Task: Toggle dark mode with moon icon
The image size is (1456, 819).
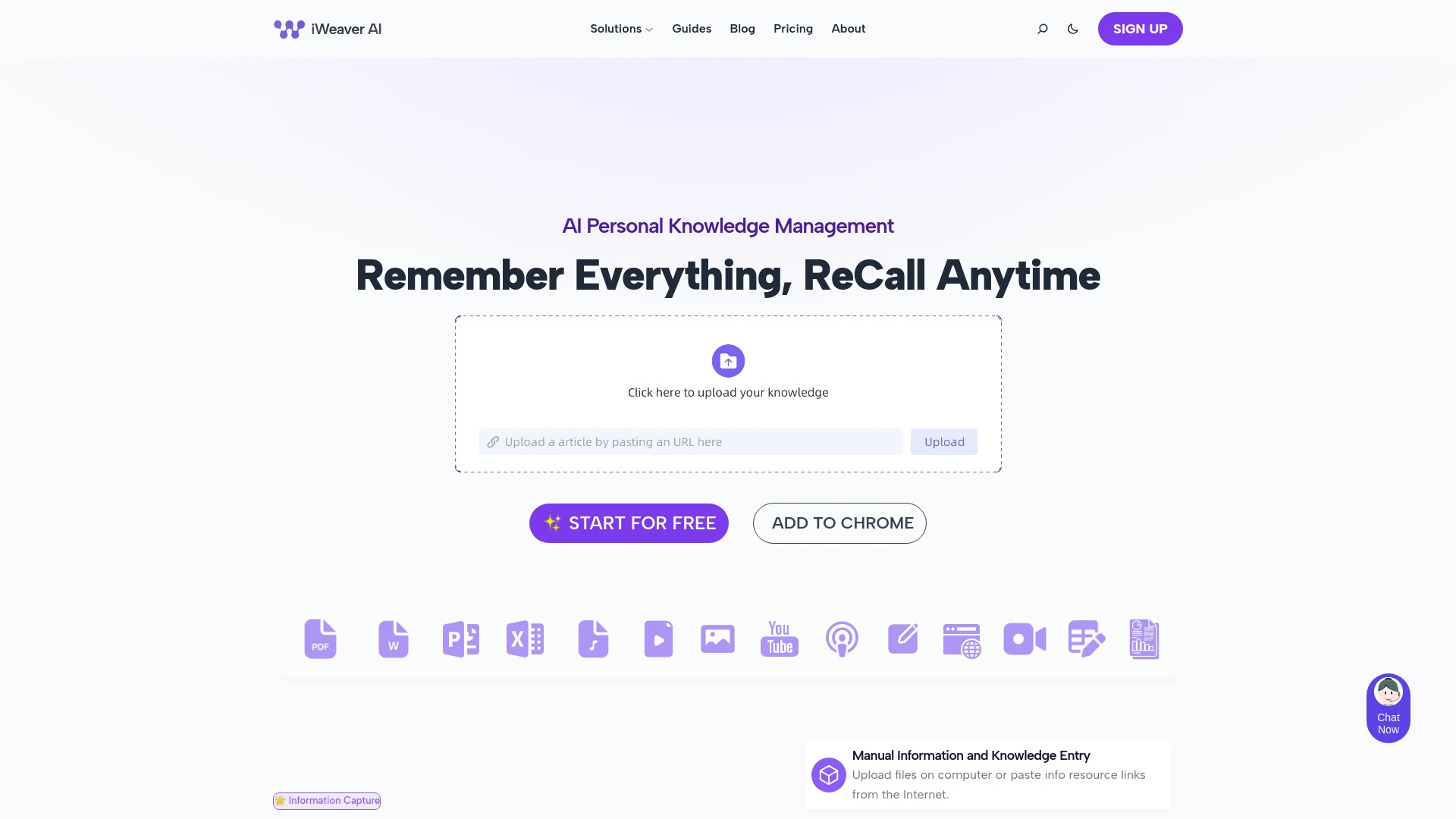Action: point(1073,29)
